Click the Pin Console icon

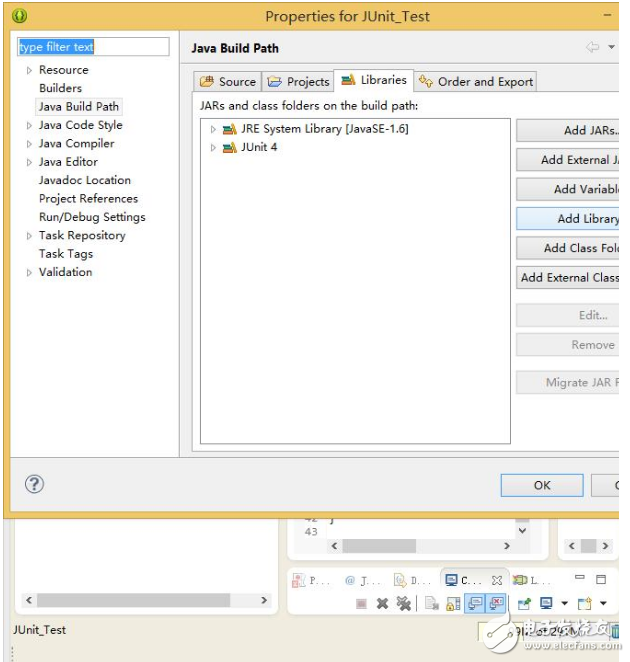click(523, 603)
